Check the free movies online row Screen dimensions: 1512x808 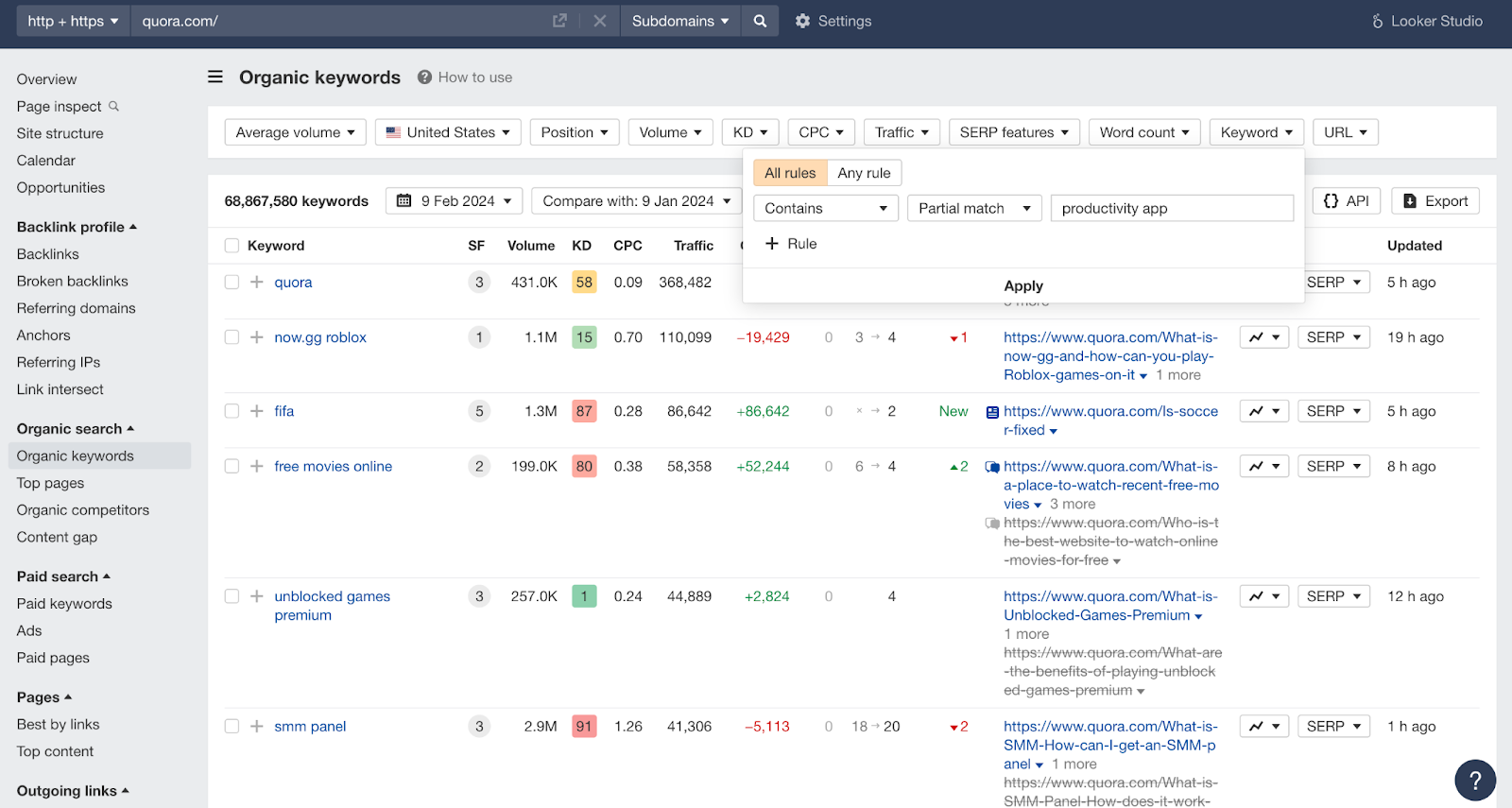232,466
